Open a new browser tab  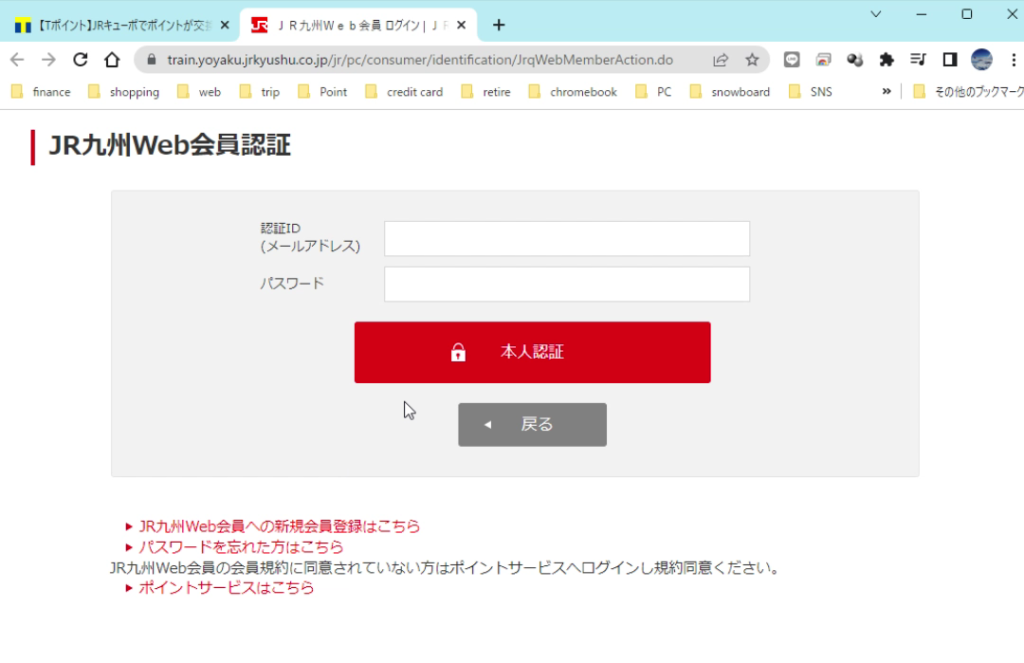click(499, 25)
